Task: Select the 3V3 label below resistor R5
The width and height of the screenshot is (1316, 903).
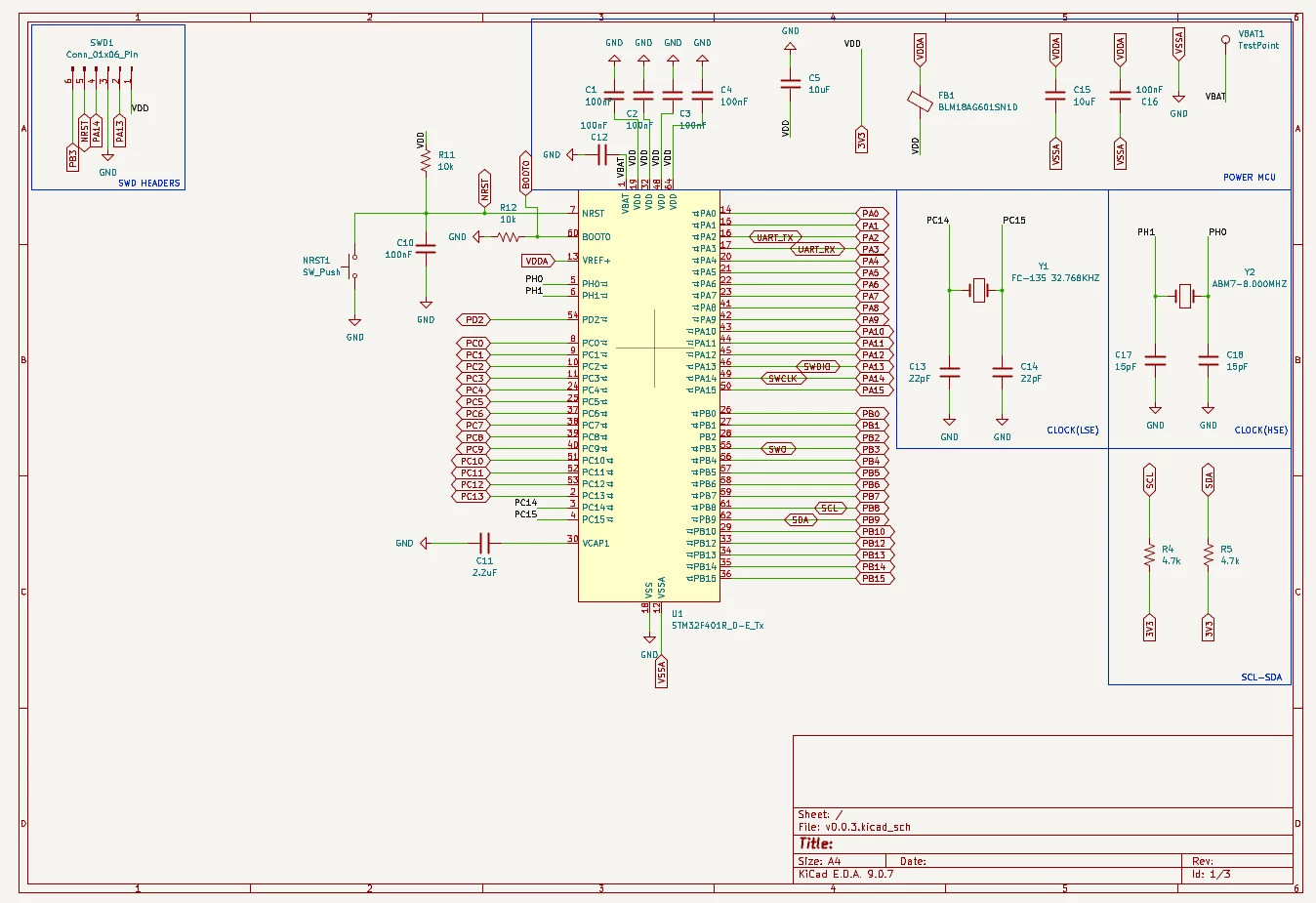Action: [x=1209, y=628]
